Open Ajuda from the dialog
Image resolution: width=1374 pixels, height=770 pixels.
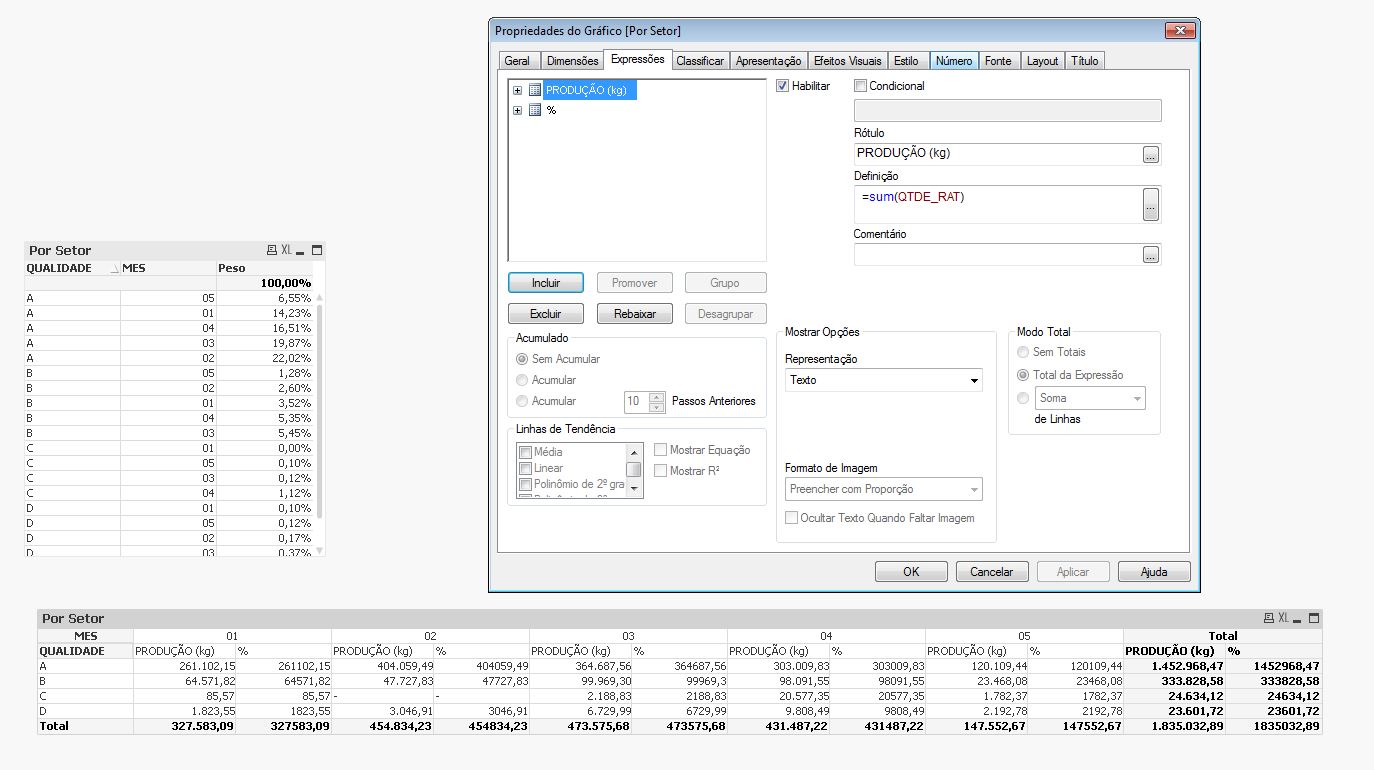pyautogui.click(x=1154, y=572)
